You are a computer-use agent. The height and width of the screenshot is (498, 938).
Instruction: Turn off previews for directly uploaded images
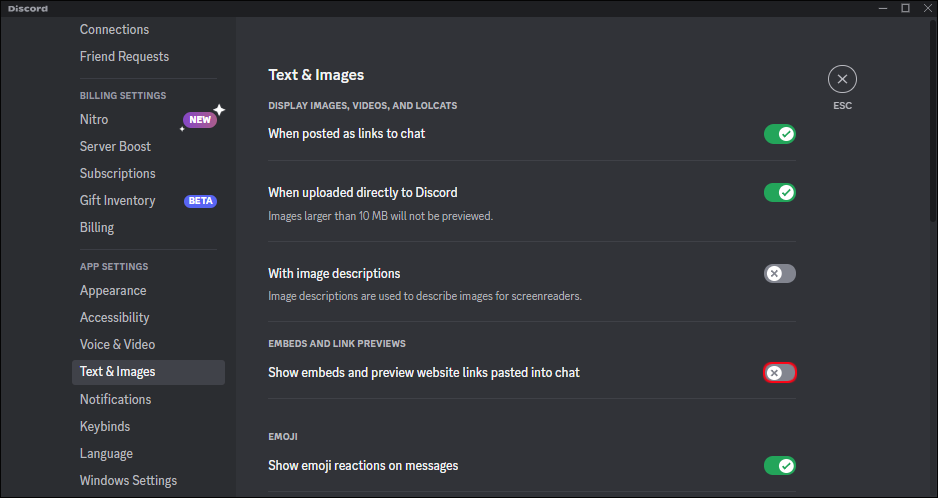(779, 192)
